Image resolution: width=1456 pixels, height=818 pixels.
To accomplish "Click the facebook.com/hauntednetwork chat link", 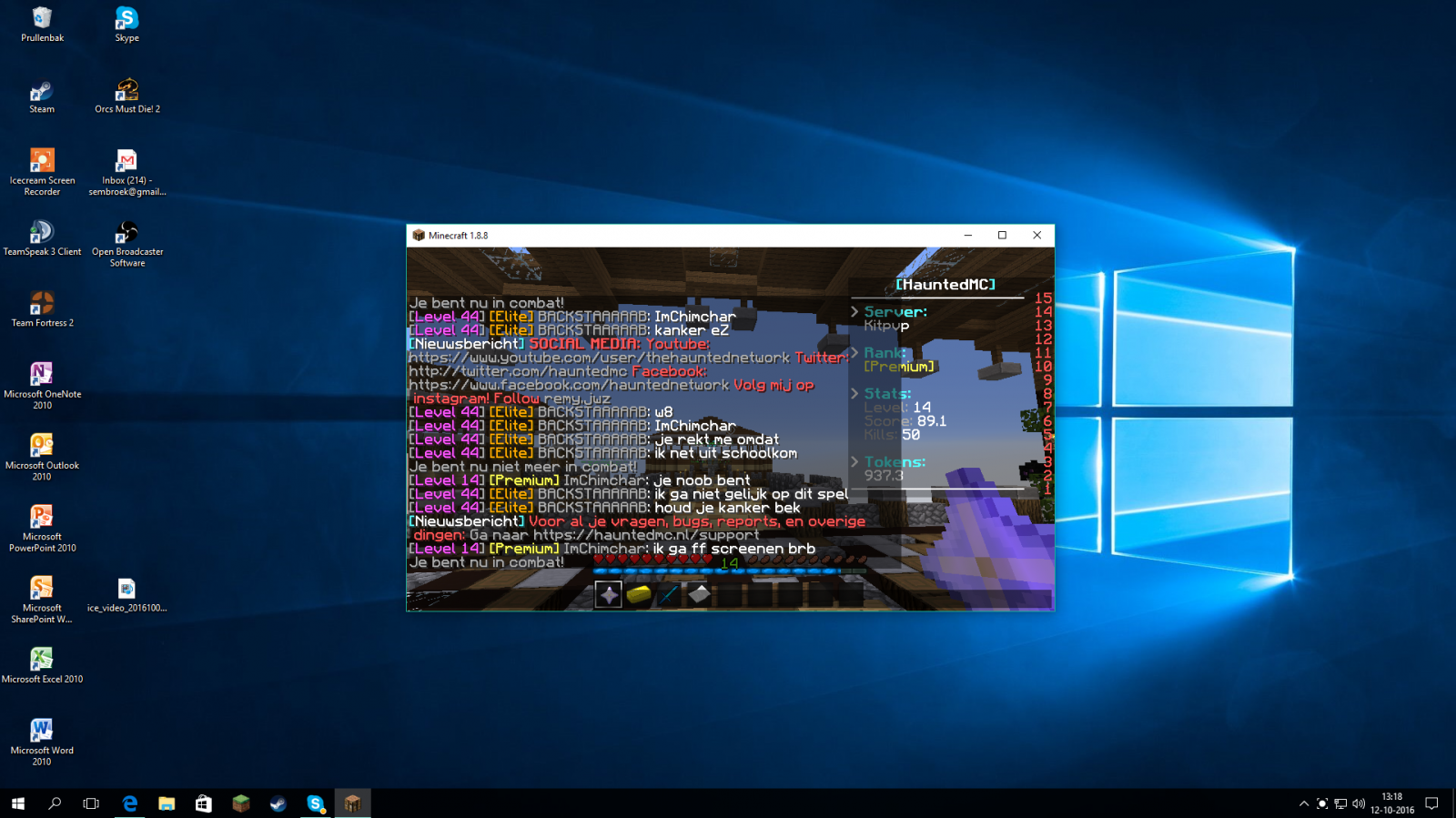I will click(569, 385).
